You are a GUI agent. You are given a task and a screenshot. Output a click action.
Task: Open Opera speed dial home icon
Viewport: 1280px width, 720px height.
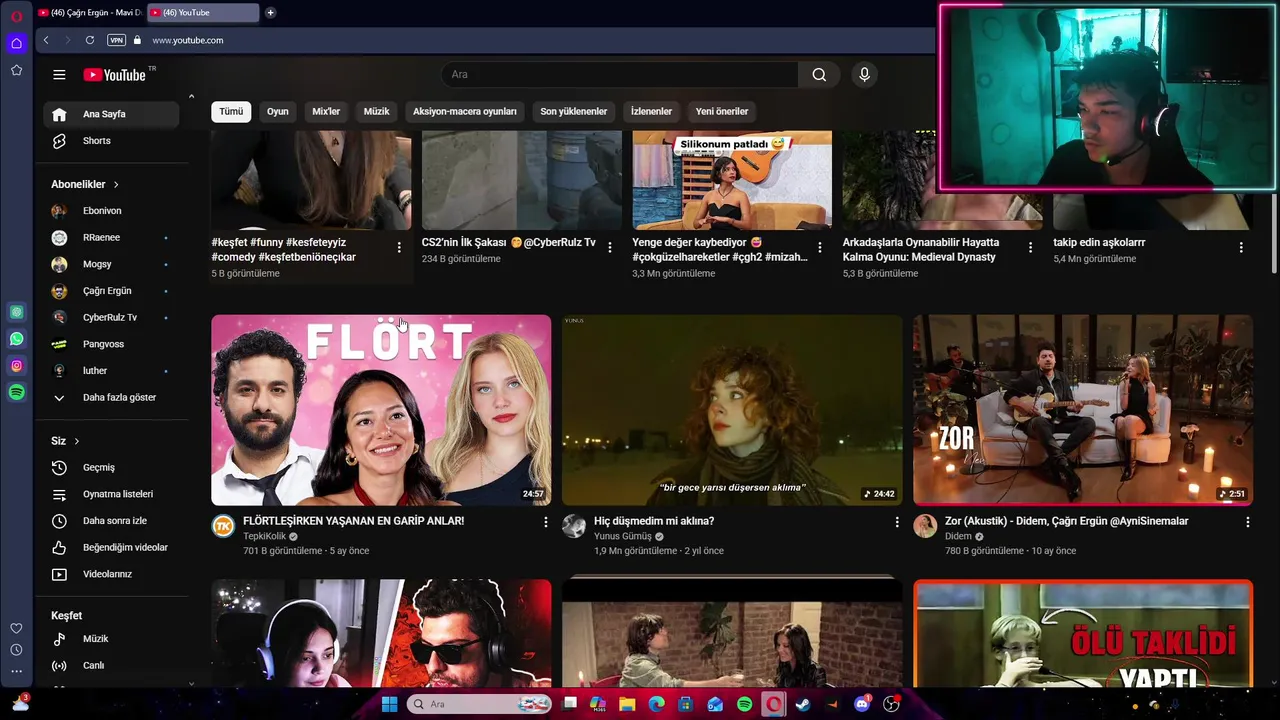[x=16, y=43]
